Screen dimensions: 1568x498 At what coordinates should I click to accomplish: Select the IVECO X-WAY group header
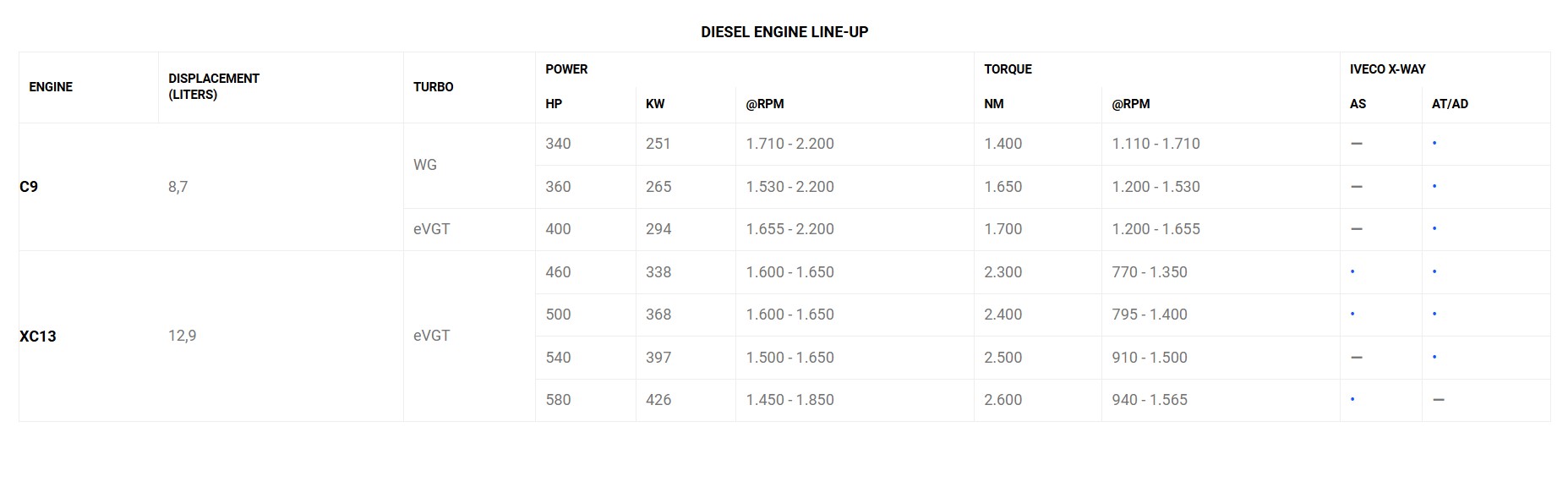coord(1387,69)
